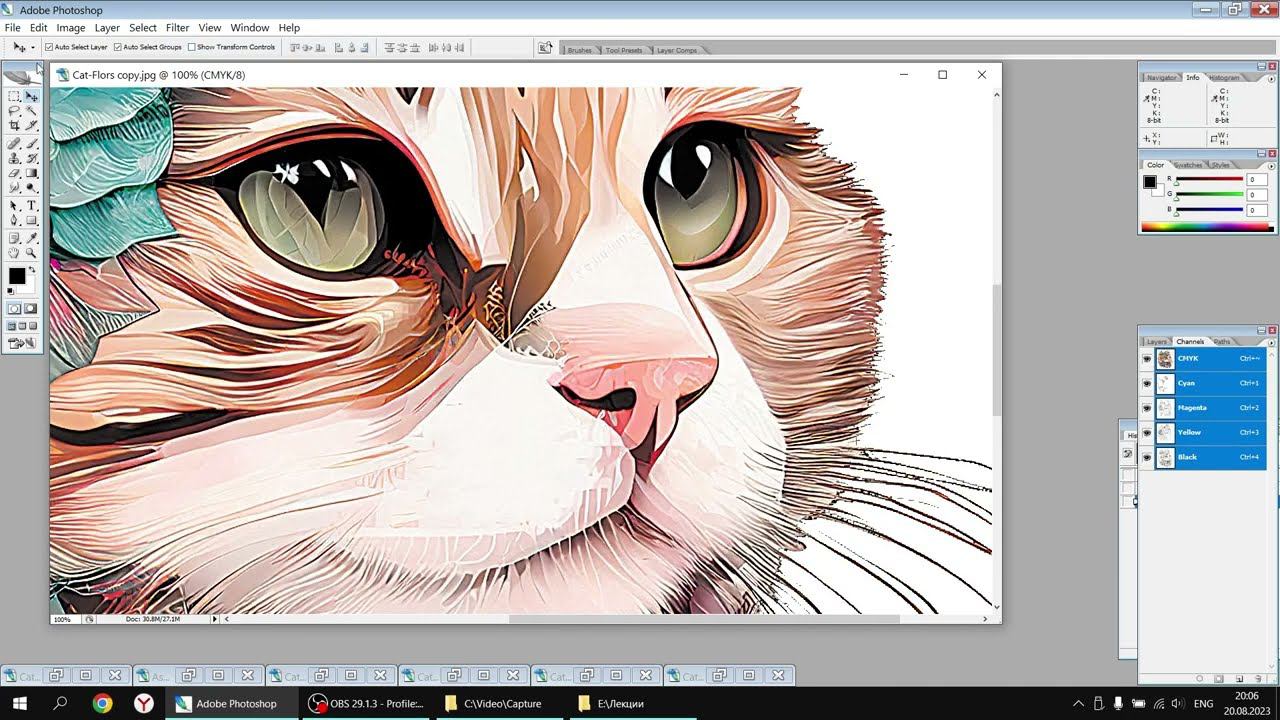
Task: Activate the Pen tool
Action: tap(14, 220)
